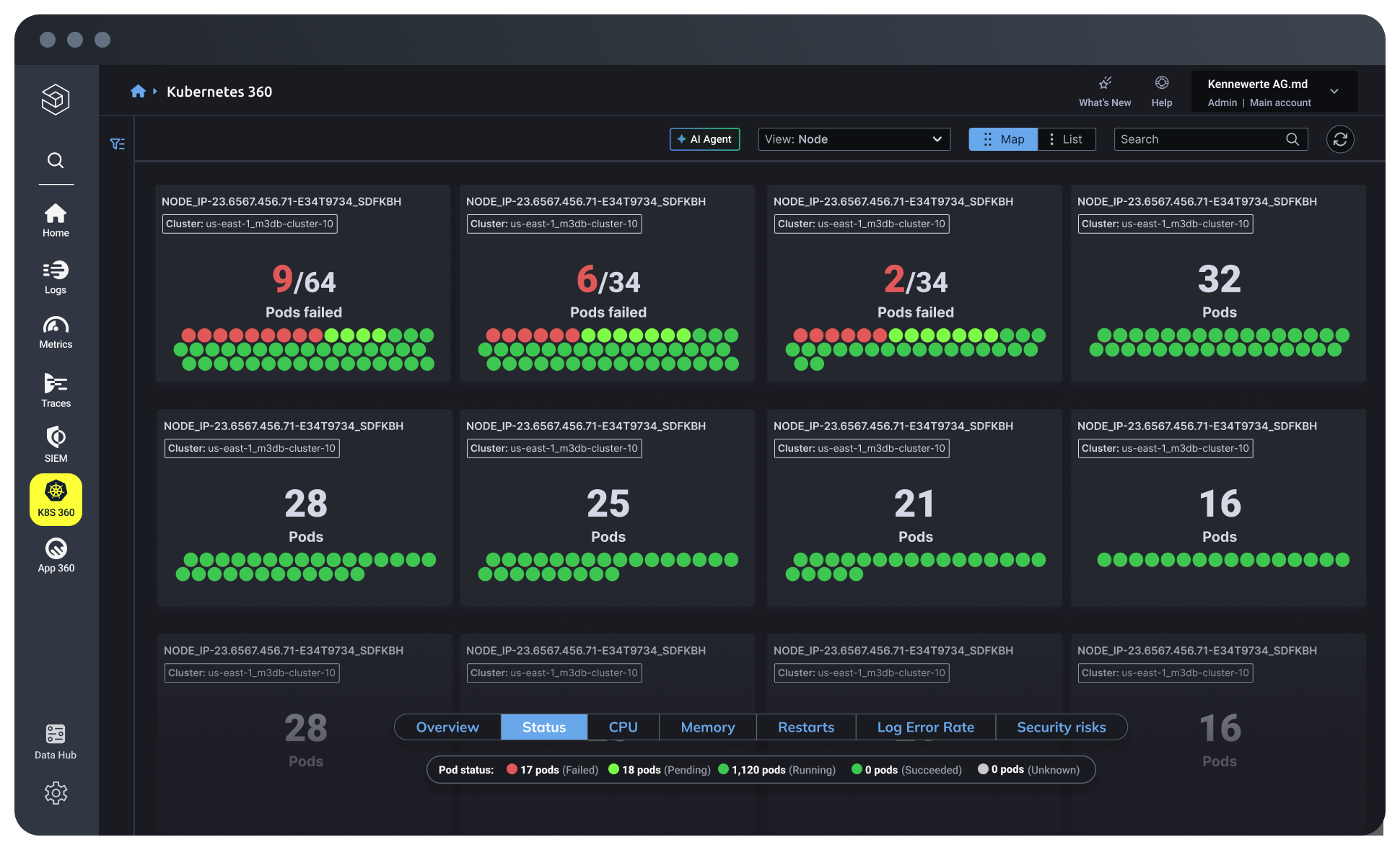Enable Map view mode

(x=1002, y=139)
